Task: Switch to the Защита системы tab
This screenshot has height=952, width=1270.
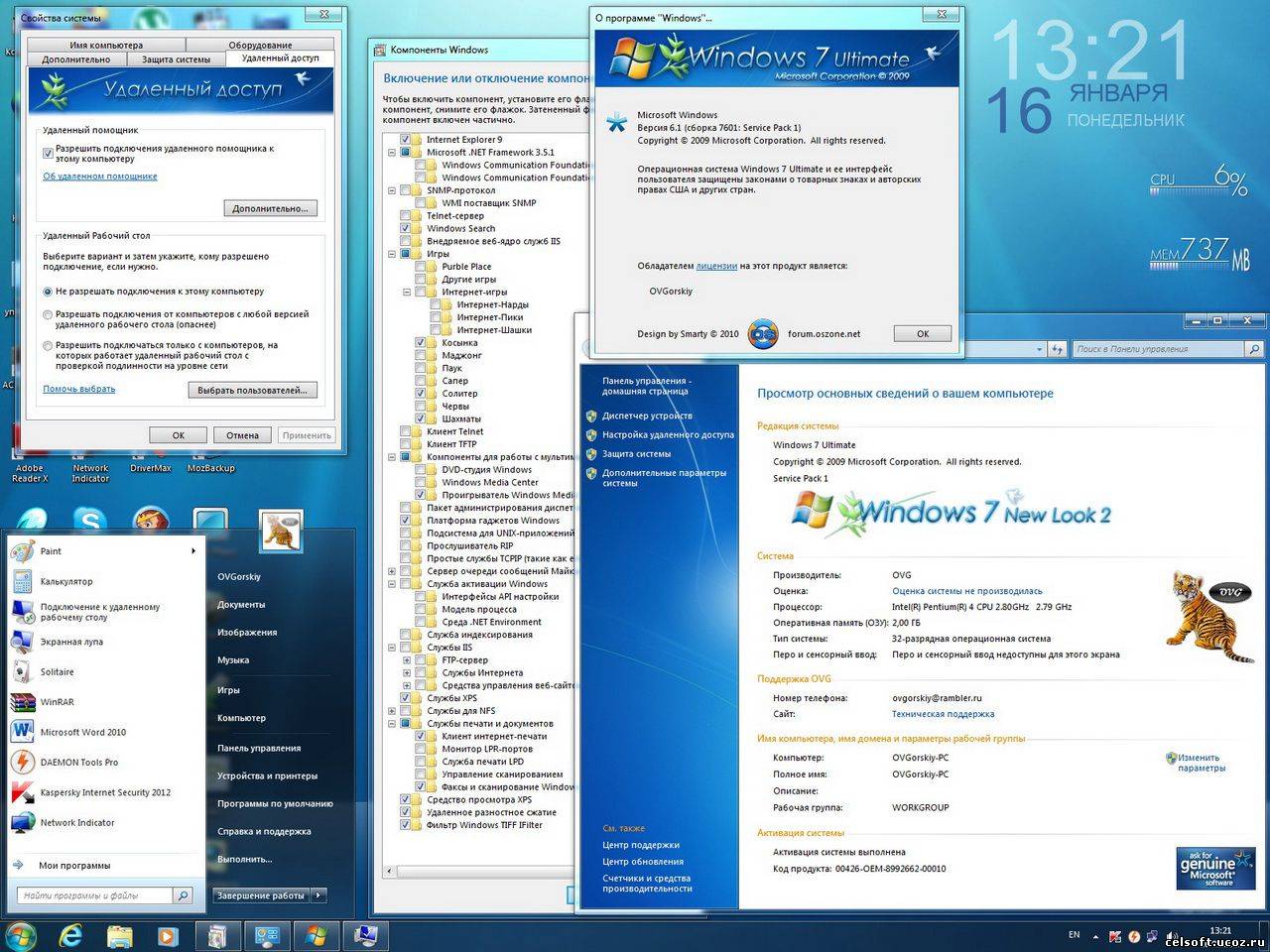Action: pyautogui.click(x=176, y=59)
